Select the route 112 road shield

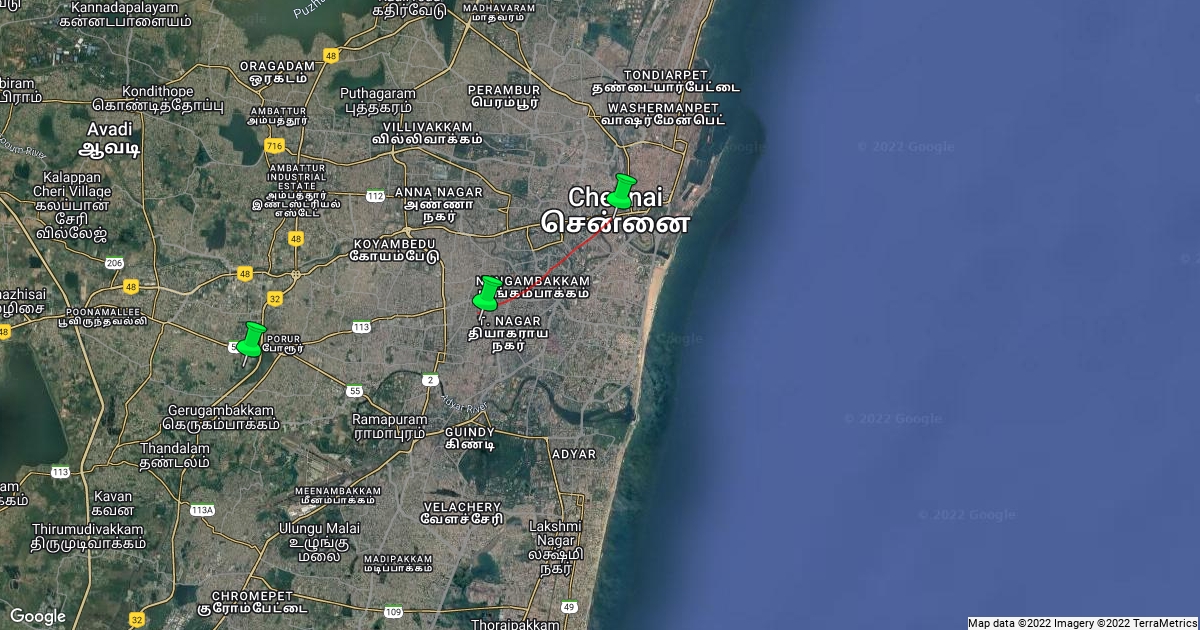tap(375, 196)
